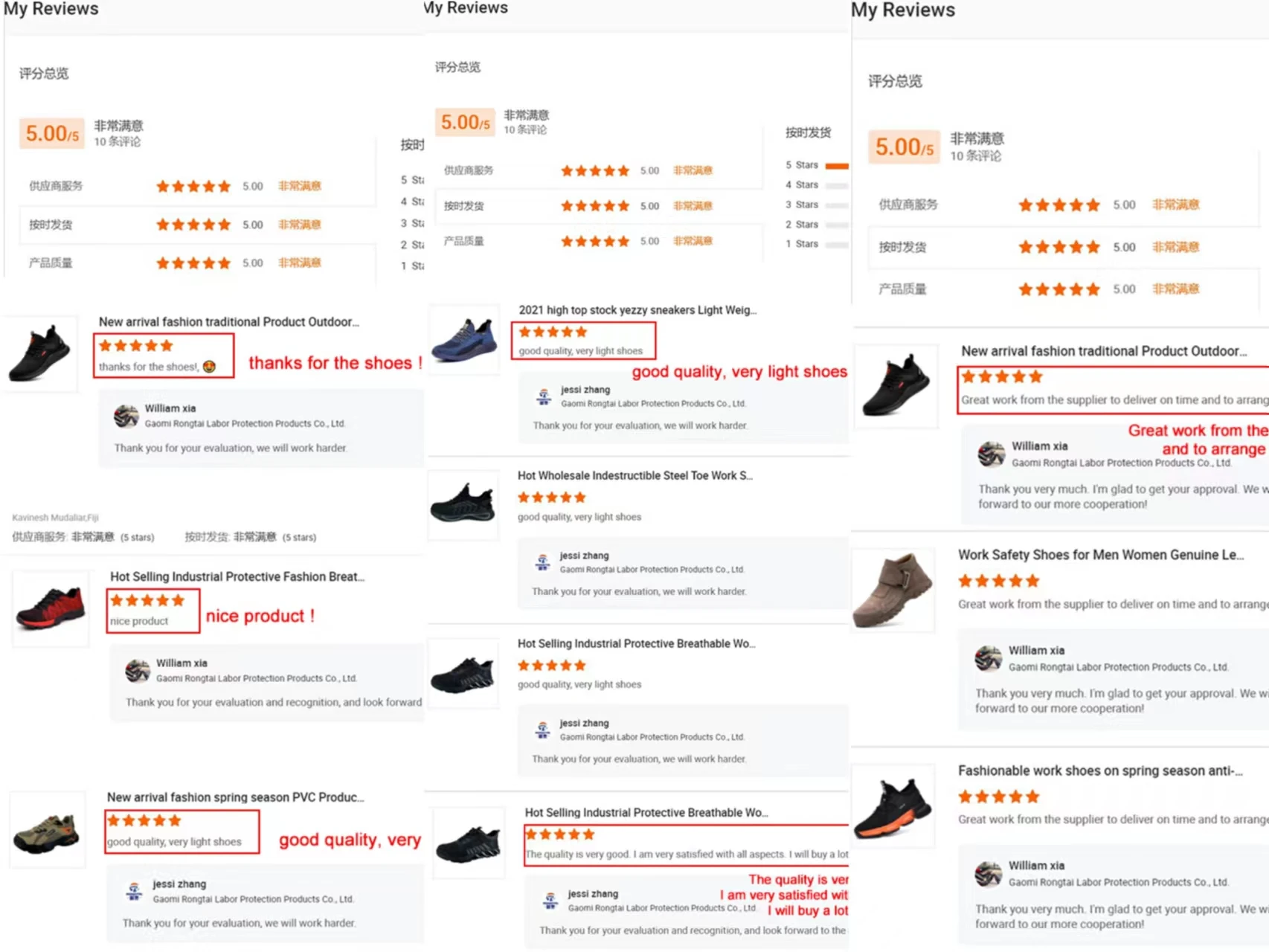The height and width of the screenshot is (952, 1269).
Task: Click jessi zhang's avatar below the olive shoe review
Action: pos(134,891)
